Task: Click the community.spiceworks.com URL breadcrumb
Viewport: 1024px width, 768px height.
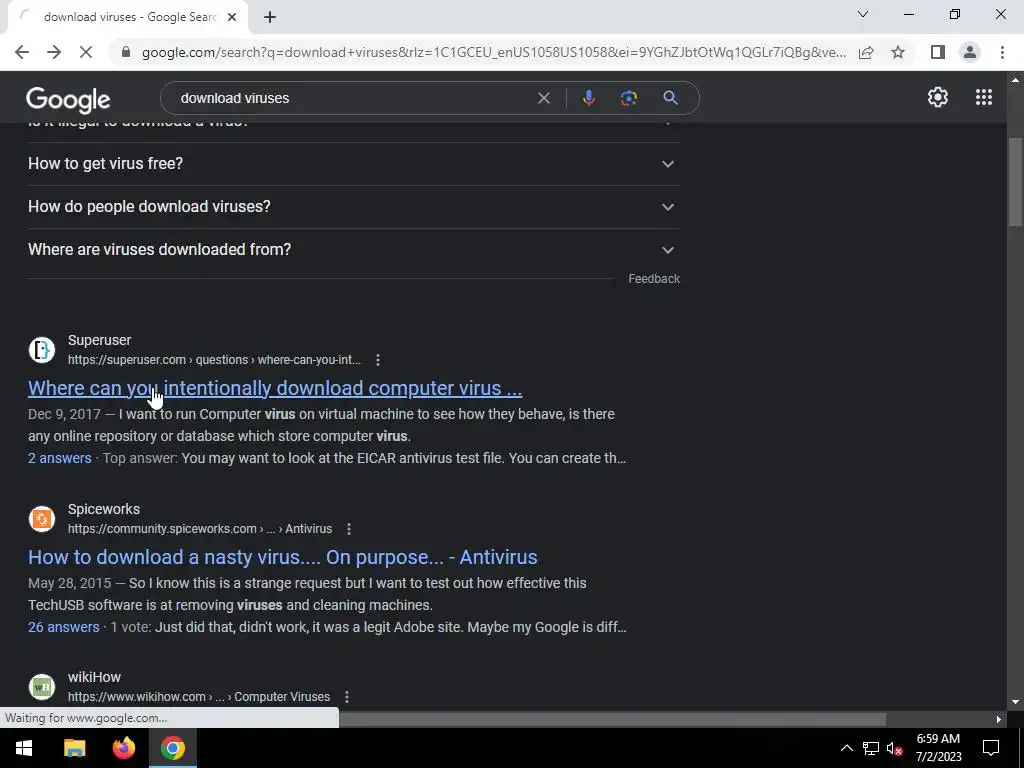Action: pos(200,529)
